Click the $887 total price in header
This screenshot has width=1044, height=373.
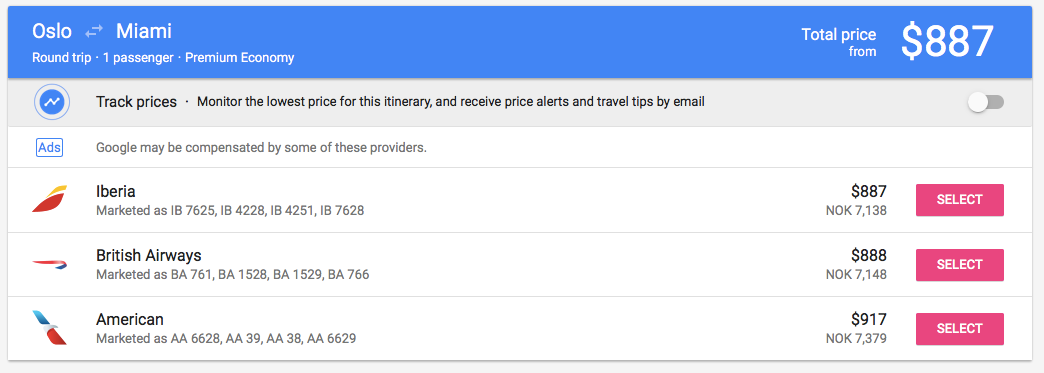[947, 41]
